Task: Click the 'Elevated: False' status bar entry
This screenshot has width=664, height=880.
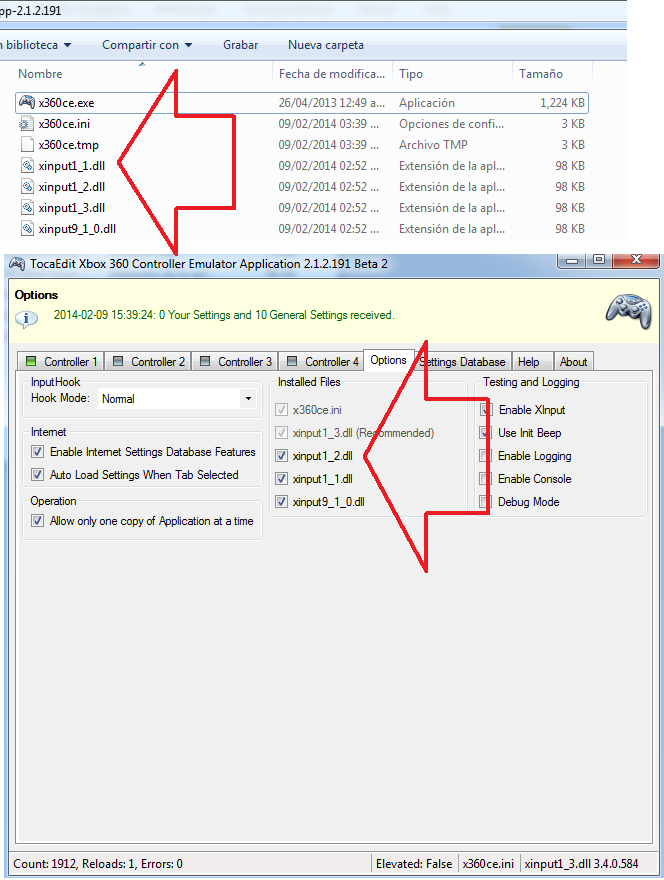Action: pyautogui.click(x=414, y=864)
